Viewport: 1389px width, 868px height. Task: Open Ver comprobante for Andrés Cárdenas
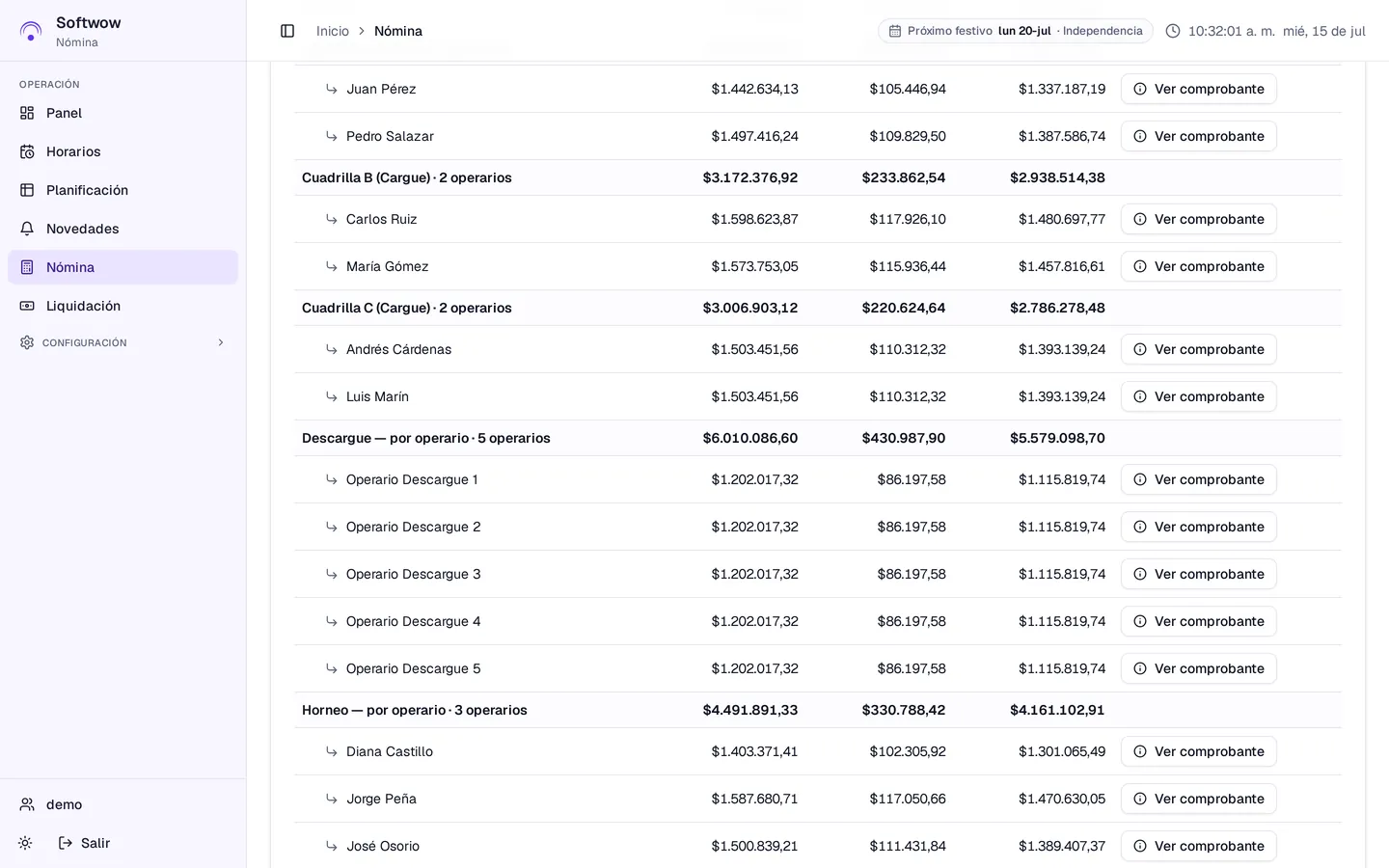click(x=1199, y=349)
